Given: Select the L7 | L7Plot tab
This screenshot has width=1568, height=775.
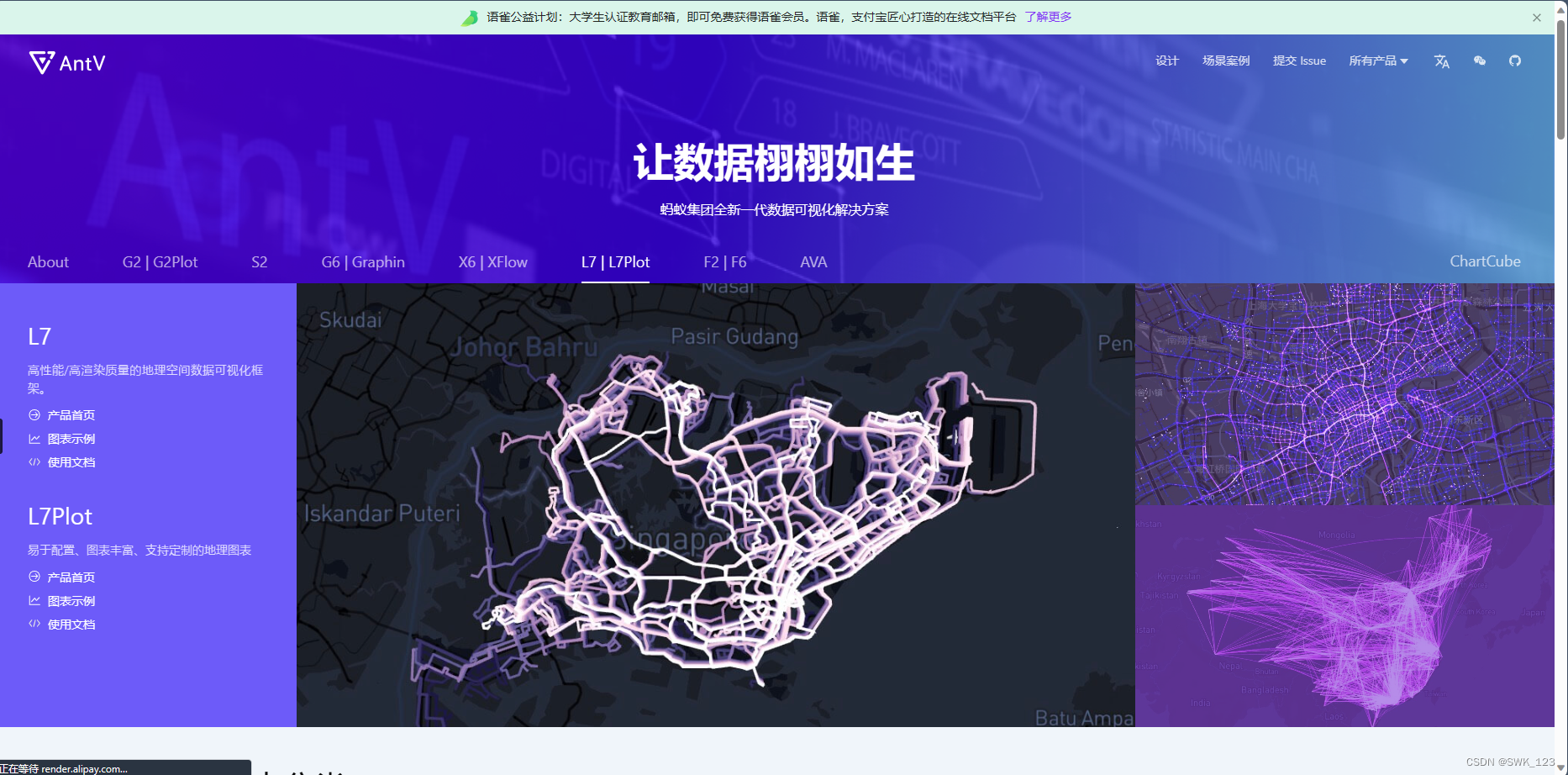Looking at the screenshot, I should coord(615,262).
